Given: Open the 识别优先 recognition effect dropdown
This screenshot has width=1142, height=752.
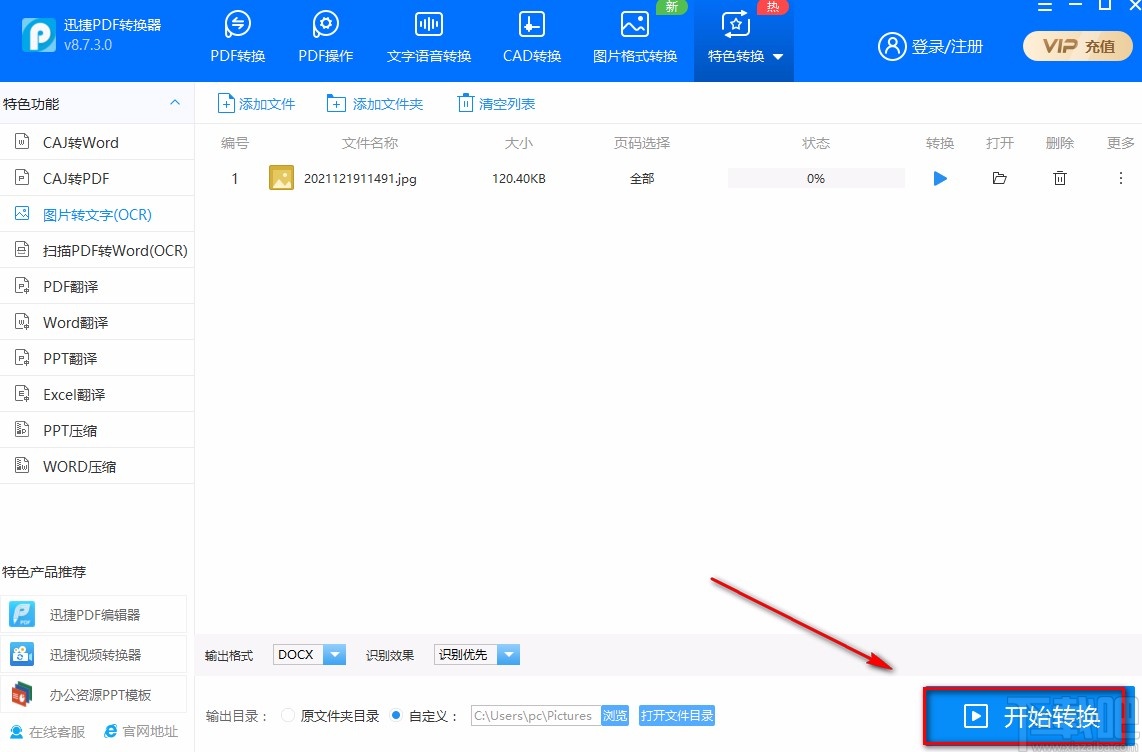Looking at the screenshot, I should (x=508, y=654).
